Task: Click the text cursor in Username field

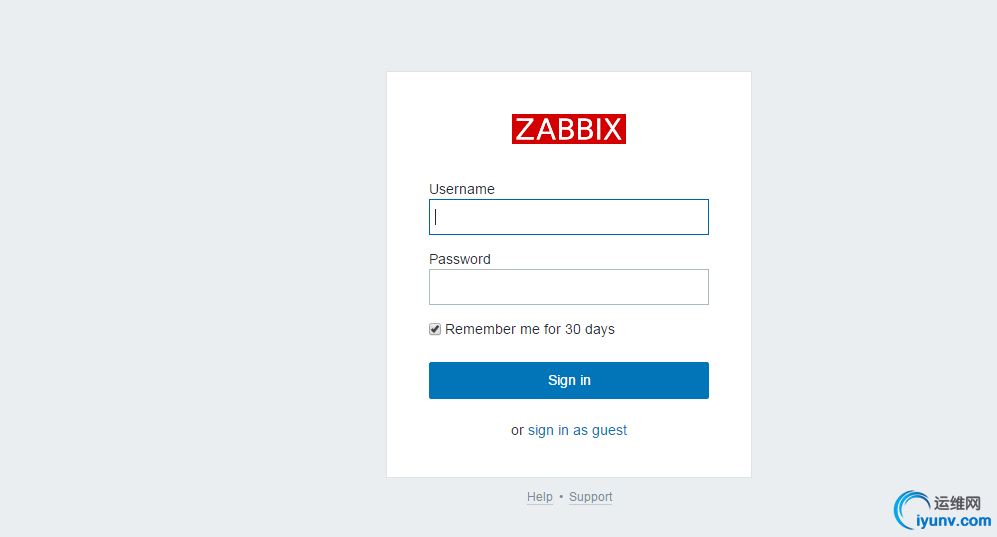Action: (x=436, y=217)
